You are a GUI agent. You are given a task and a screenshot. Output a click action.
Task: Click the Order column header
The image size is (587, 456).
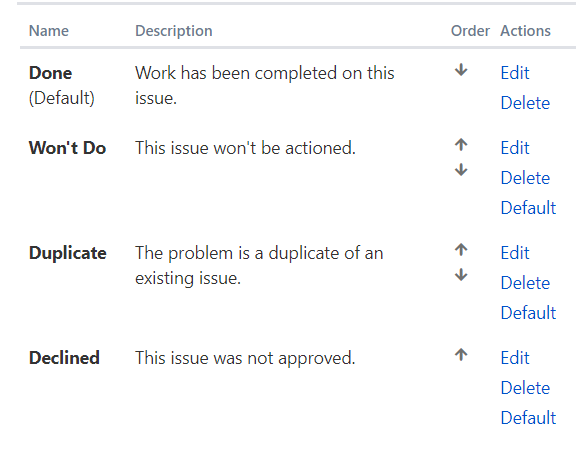[x=470, y=31]
